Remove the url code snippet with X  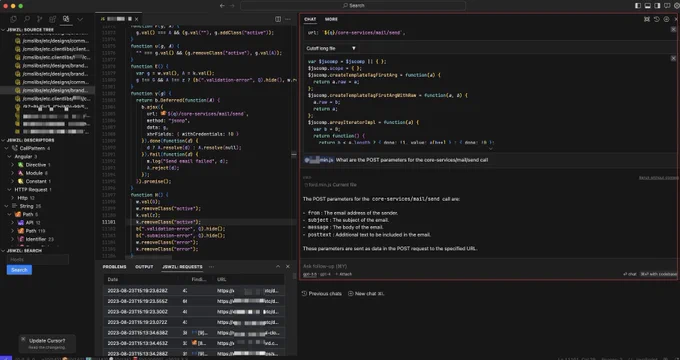(673, 29)
